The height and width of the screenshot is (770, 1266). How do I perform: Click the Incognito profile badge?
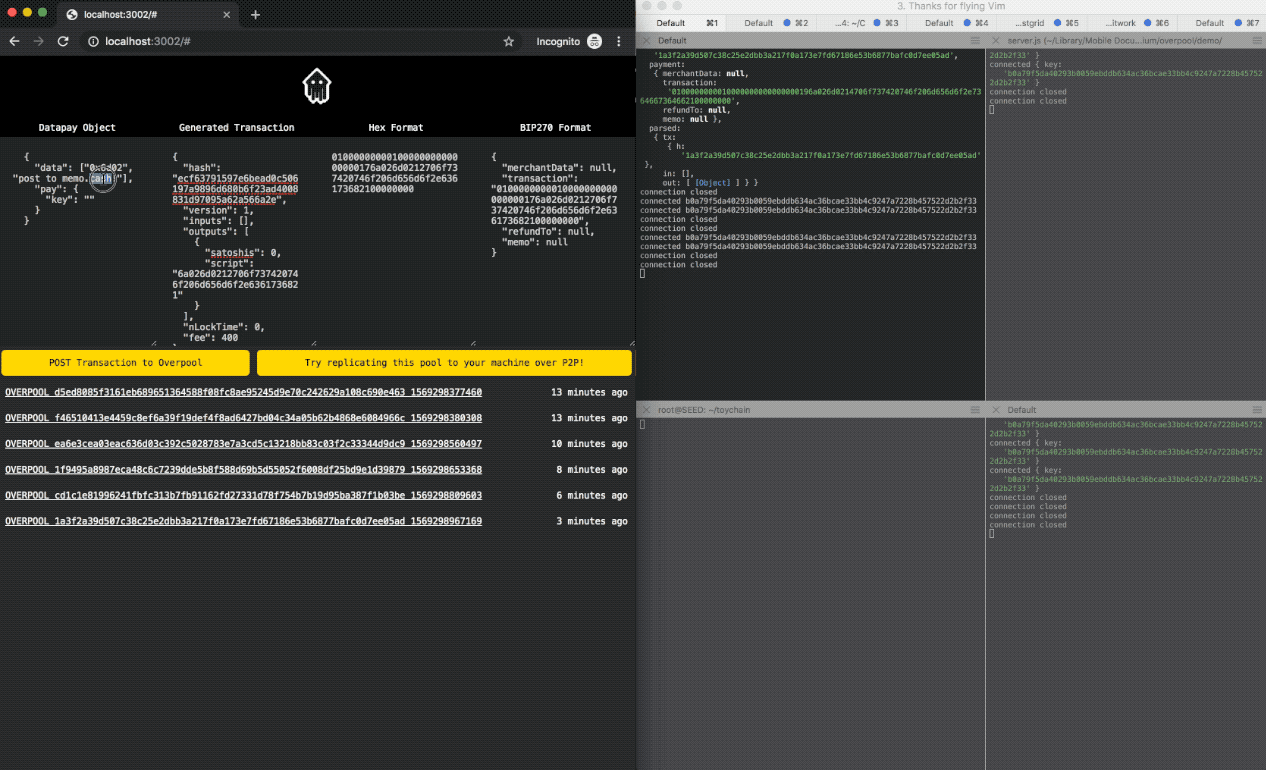click(596, 41)
